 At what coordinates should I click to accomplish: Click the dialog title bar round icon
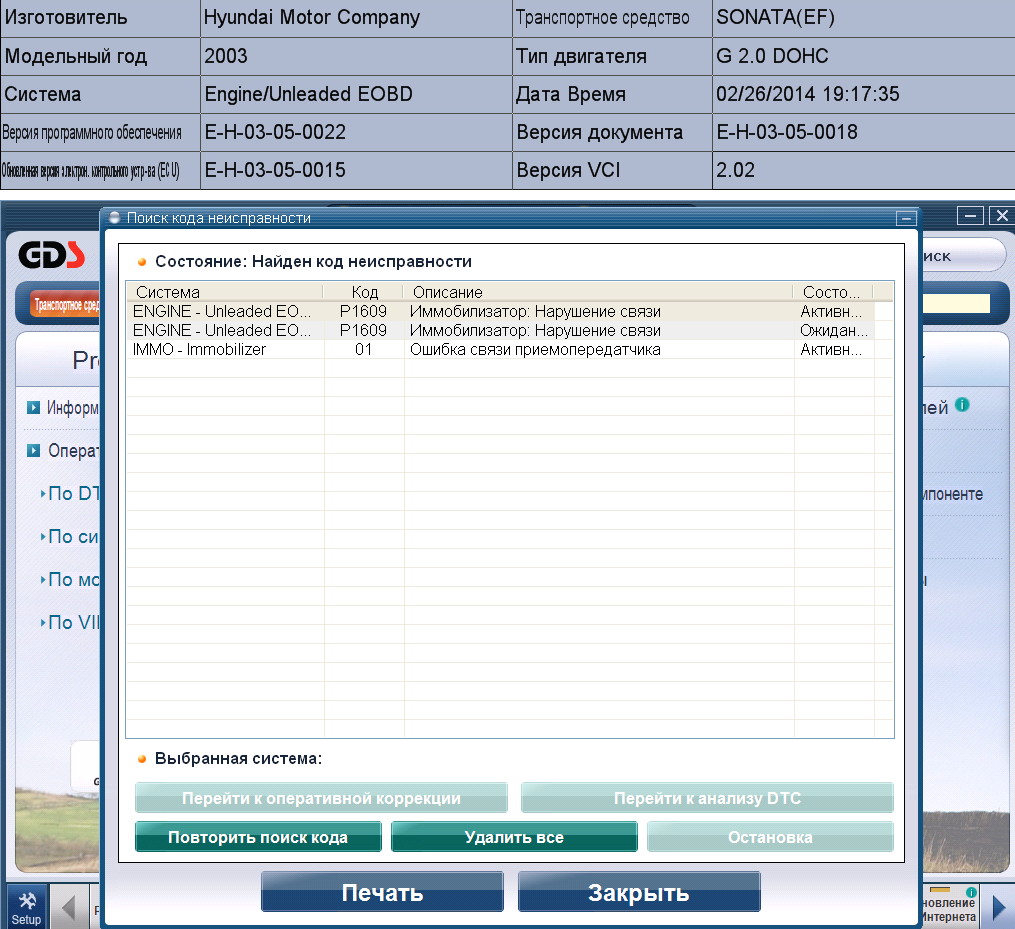pos(115,218)
